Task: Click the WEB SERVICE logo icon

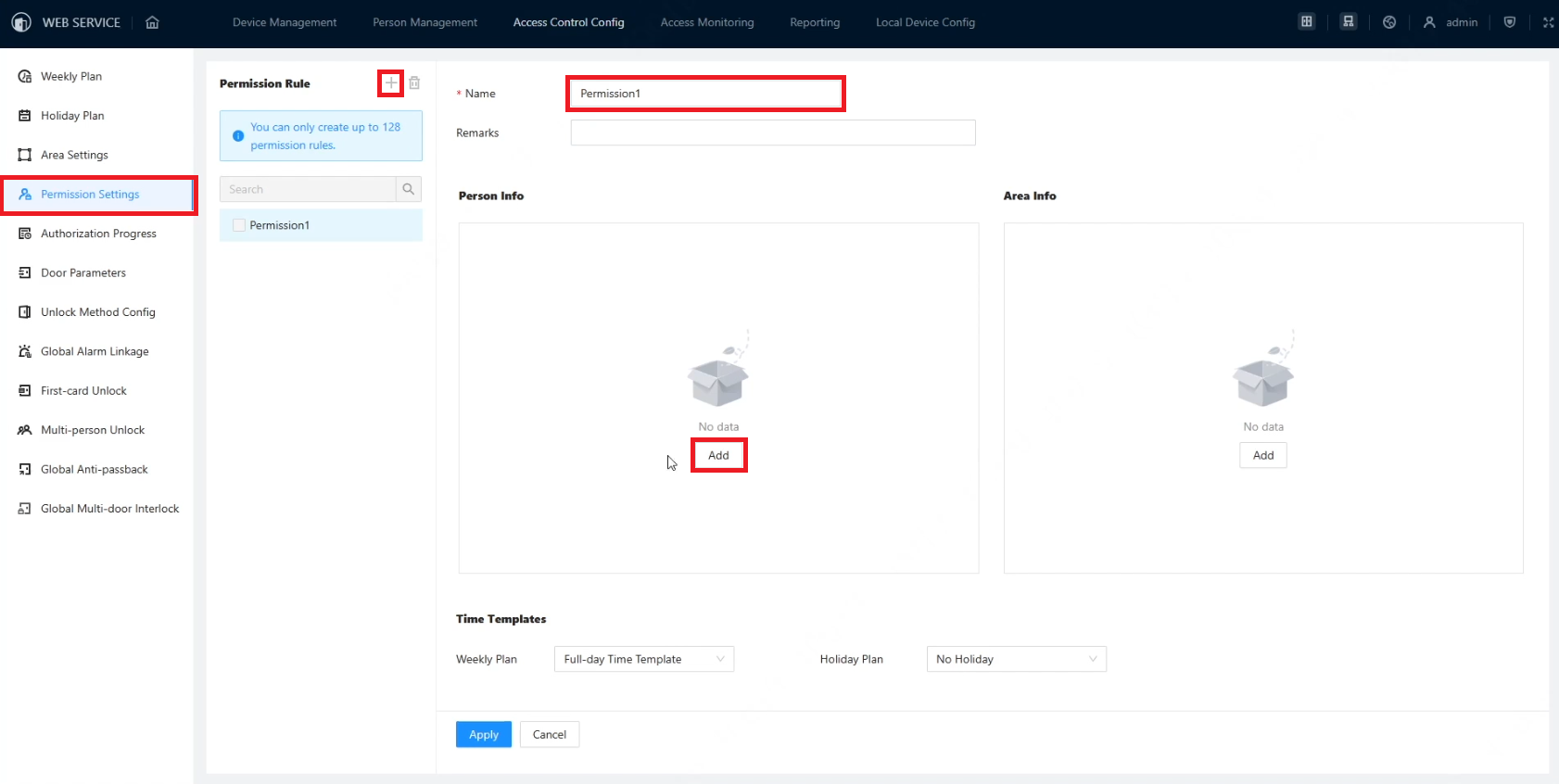Action: point(20,22)
